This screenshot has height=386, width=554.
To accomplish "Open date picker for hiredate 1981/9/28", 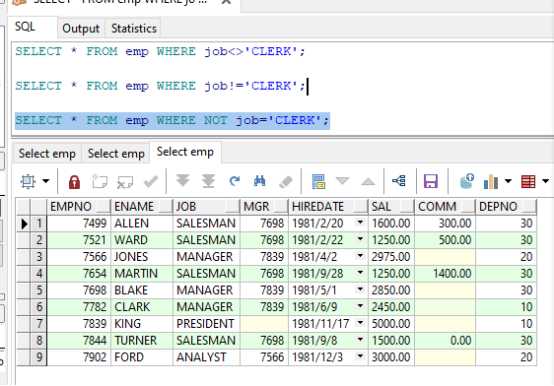I will click(x=360, y=273).
